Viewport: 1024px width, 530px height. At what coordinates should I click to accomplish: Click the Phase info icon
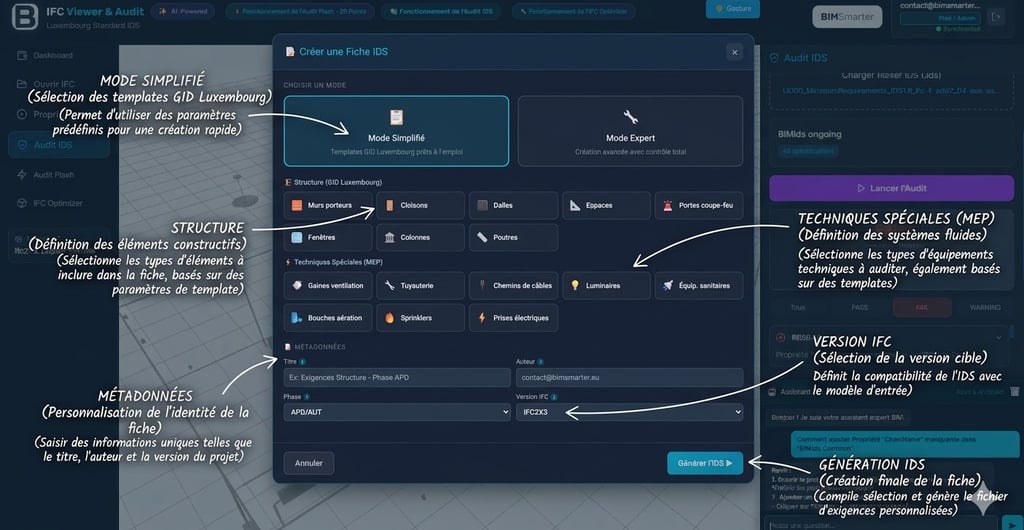coord(307,396)
